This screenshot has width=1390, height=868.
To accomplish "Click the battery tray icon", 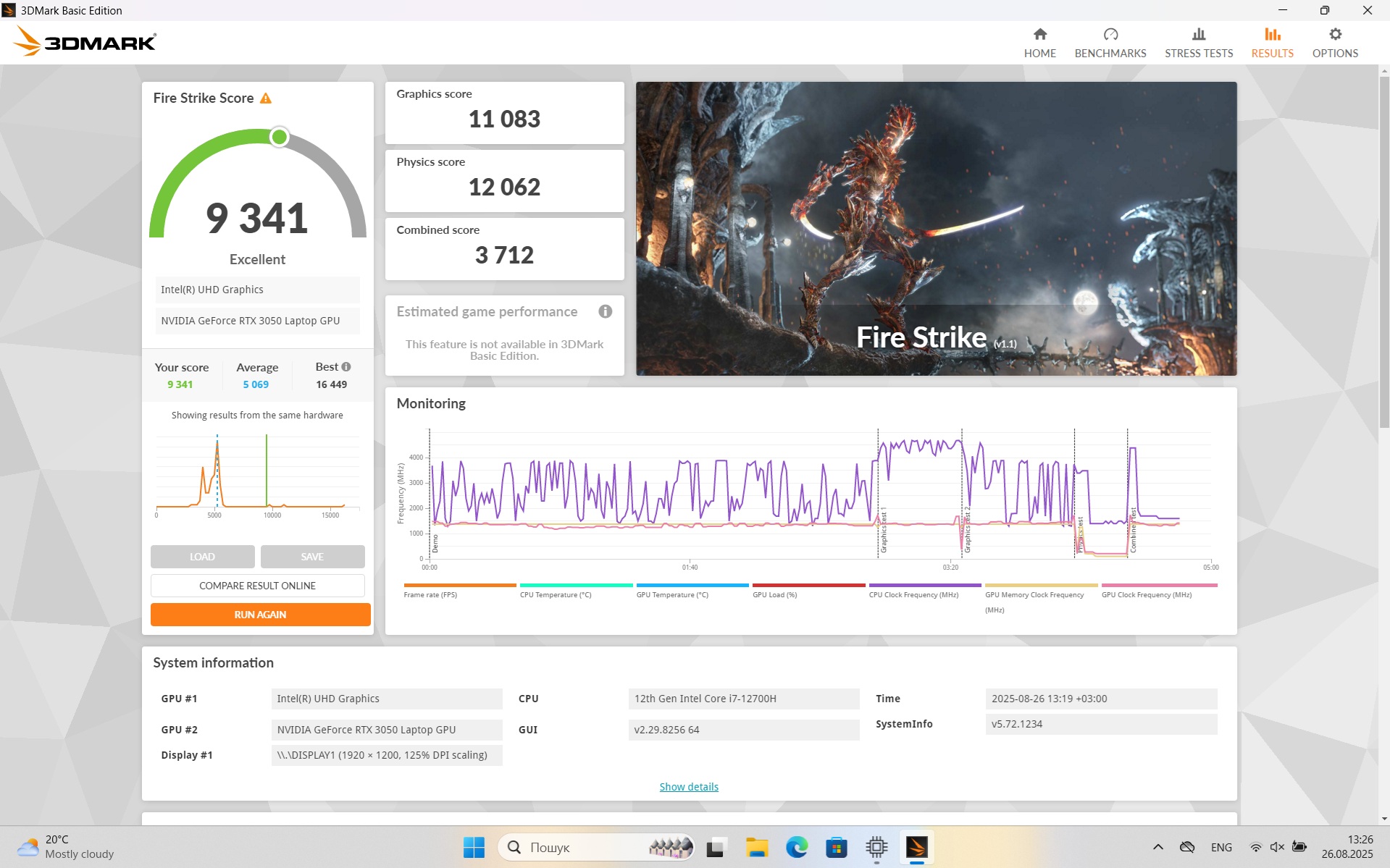I will tap(1299, 847).
